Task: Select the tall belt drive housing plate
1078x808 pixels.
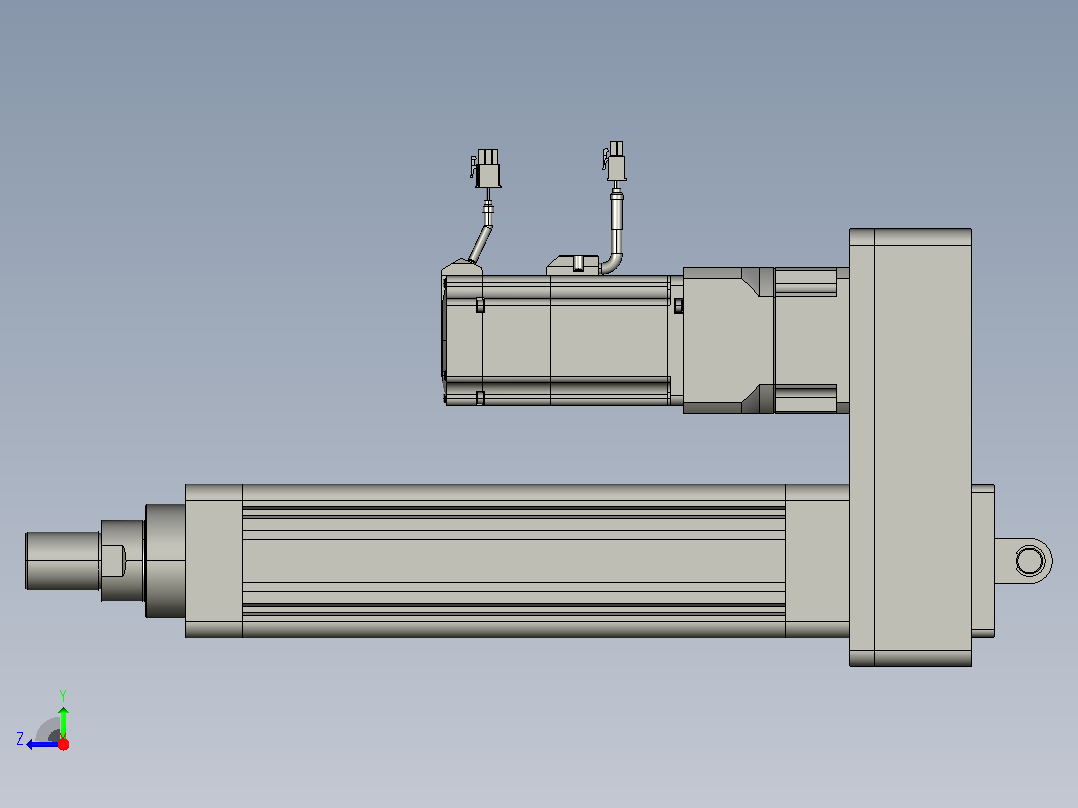Action: pyautogui.click(x=910, y=447)
